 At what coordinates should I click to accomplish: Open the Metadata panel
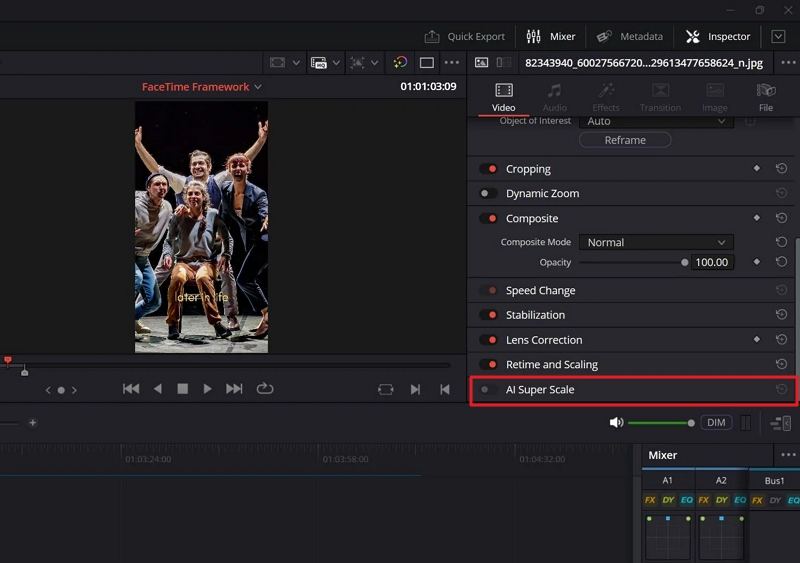tap(630, 36)
